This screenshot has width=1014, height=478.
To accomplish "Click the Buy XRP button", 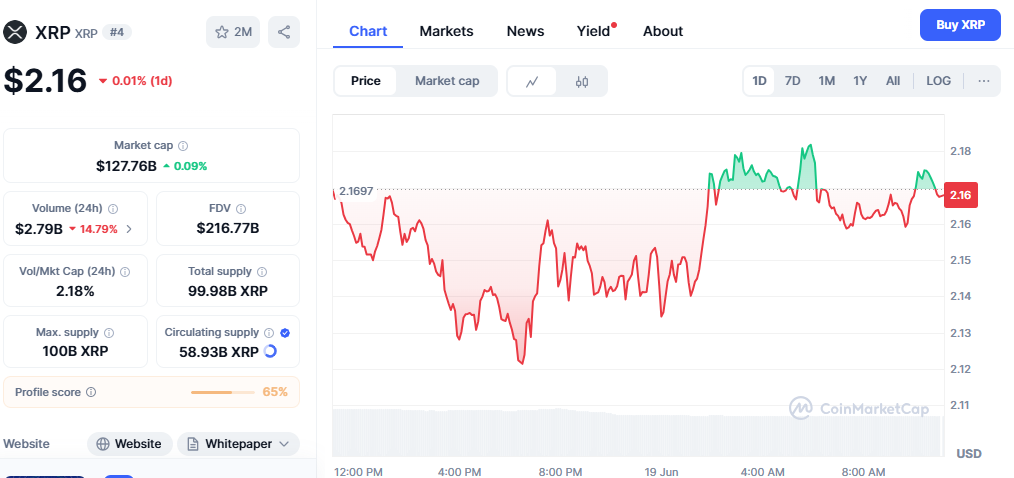I will click(x=959, y=25).
